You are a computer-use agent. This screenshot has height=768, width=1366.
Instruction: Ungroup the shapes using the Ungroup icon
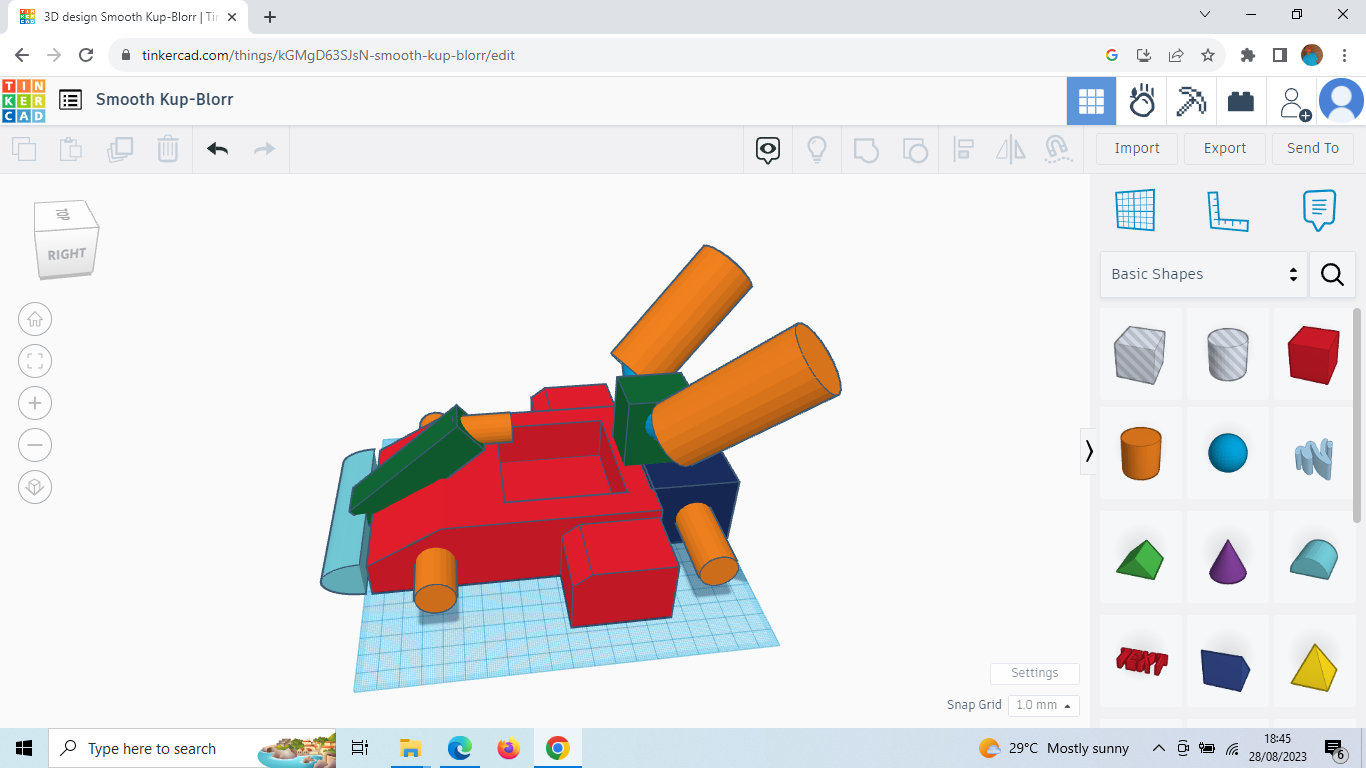pyautogui.click(x=914, y=148)
